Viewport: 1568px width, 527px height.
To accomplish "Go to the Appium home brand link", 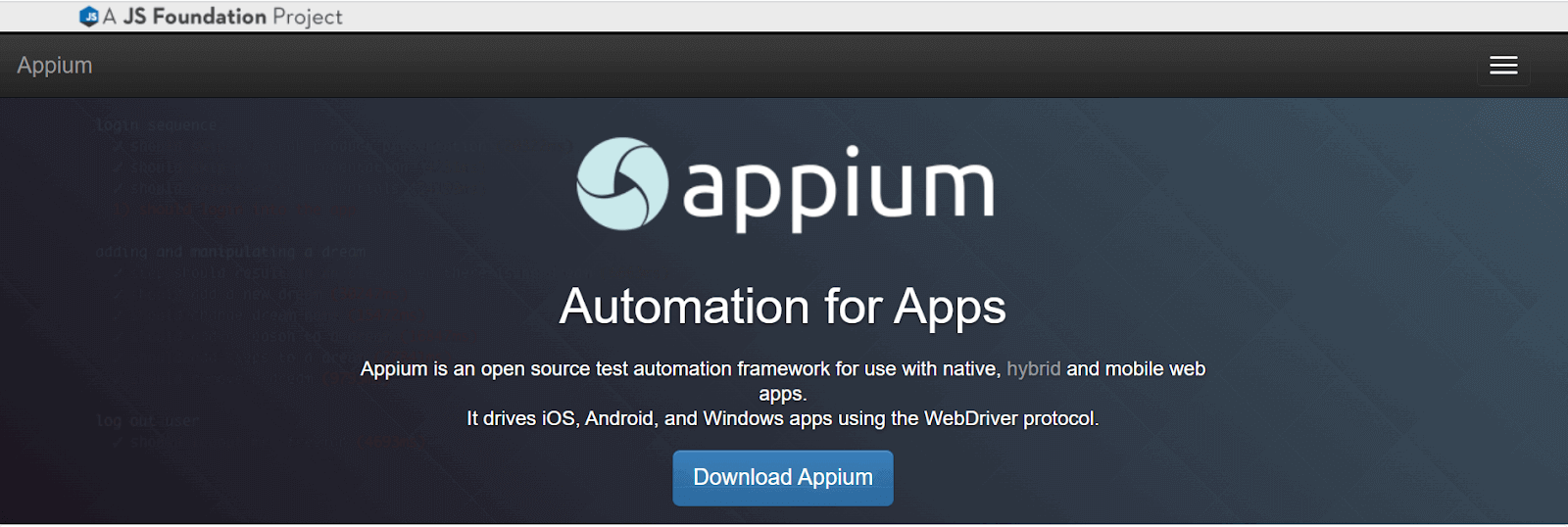I will [x=55, y=66].
